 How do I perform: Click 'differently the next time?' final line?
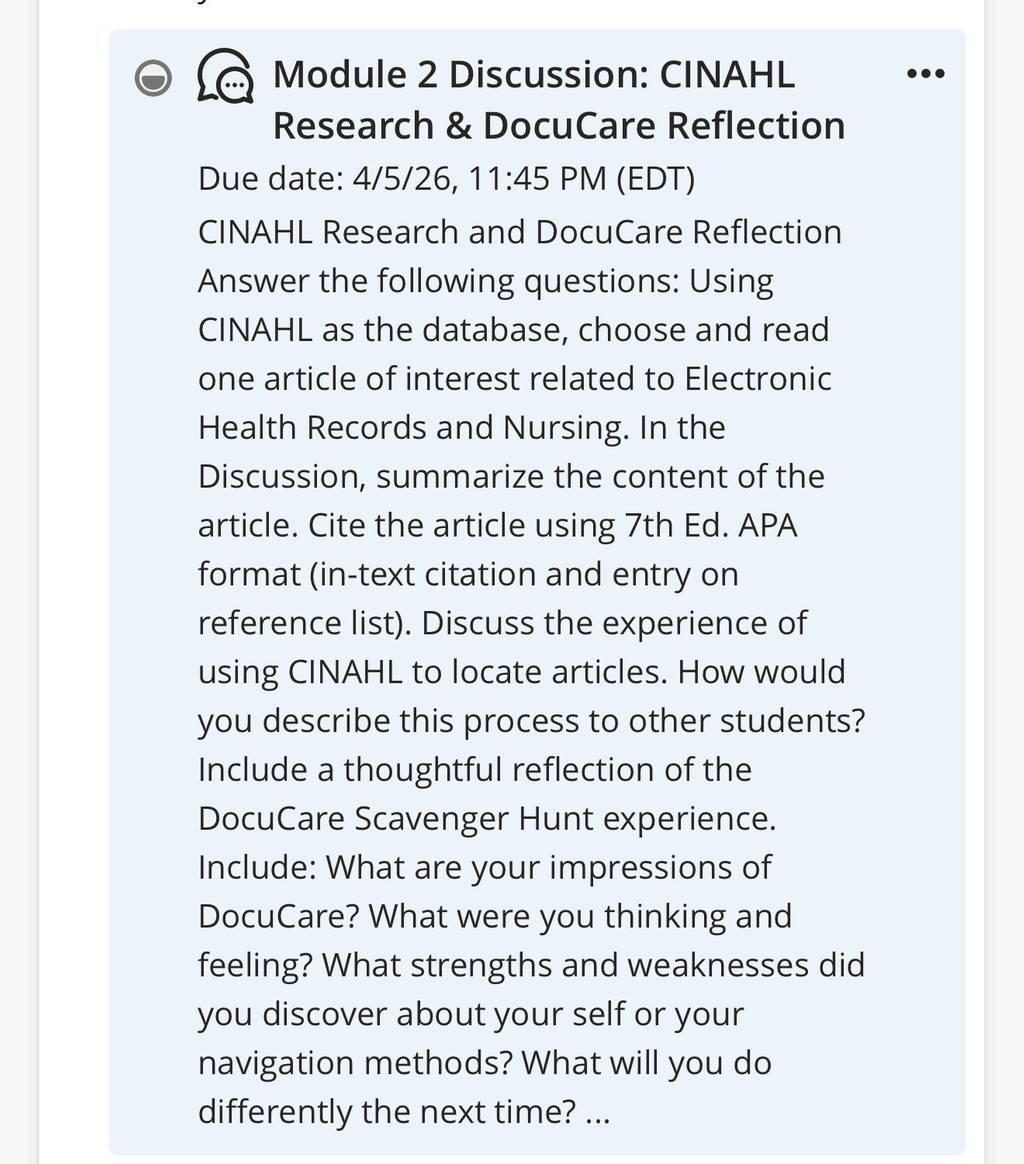point(387,1112)
